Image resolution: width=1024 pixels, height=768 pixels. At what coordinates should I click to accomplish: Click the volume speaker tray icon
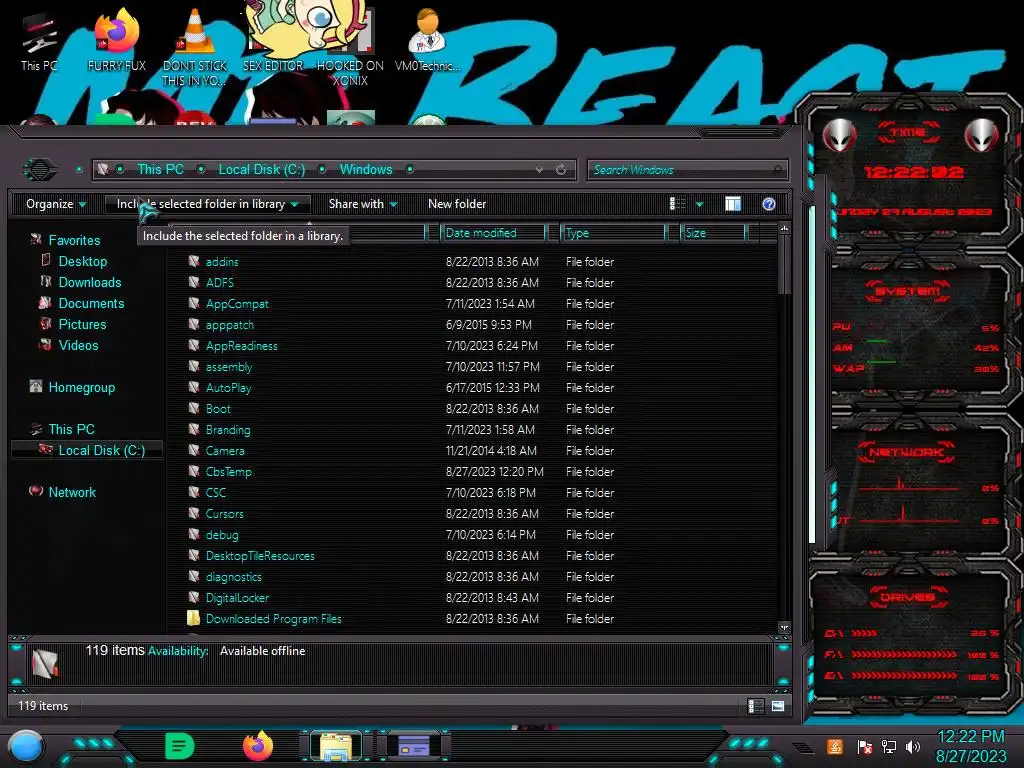coord(913,746)
